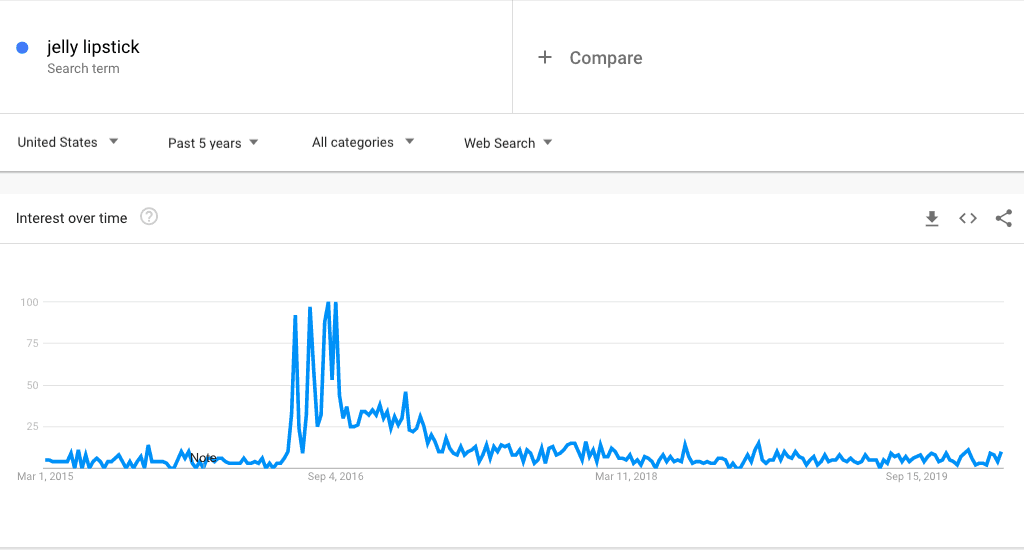Image resolution: width=1024 pixels, height=550 pixels.
Task: Click the Compare button to add term
Action: click(x=590, y=57)
